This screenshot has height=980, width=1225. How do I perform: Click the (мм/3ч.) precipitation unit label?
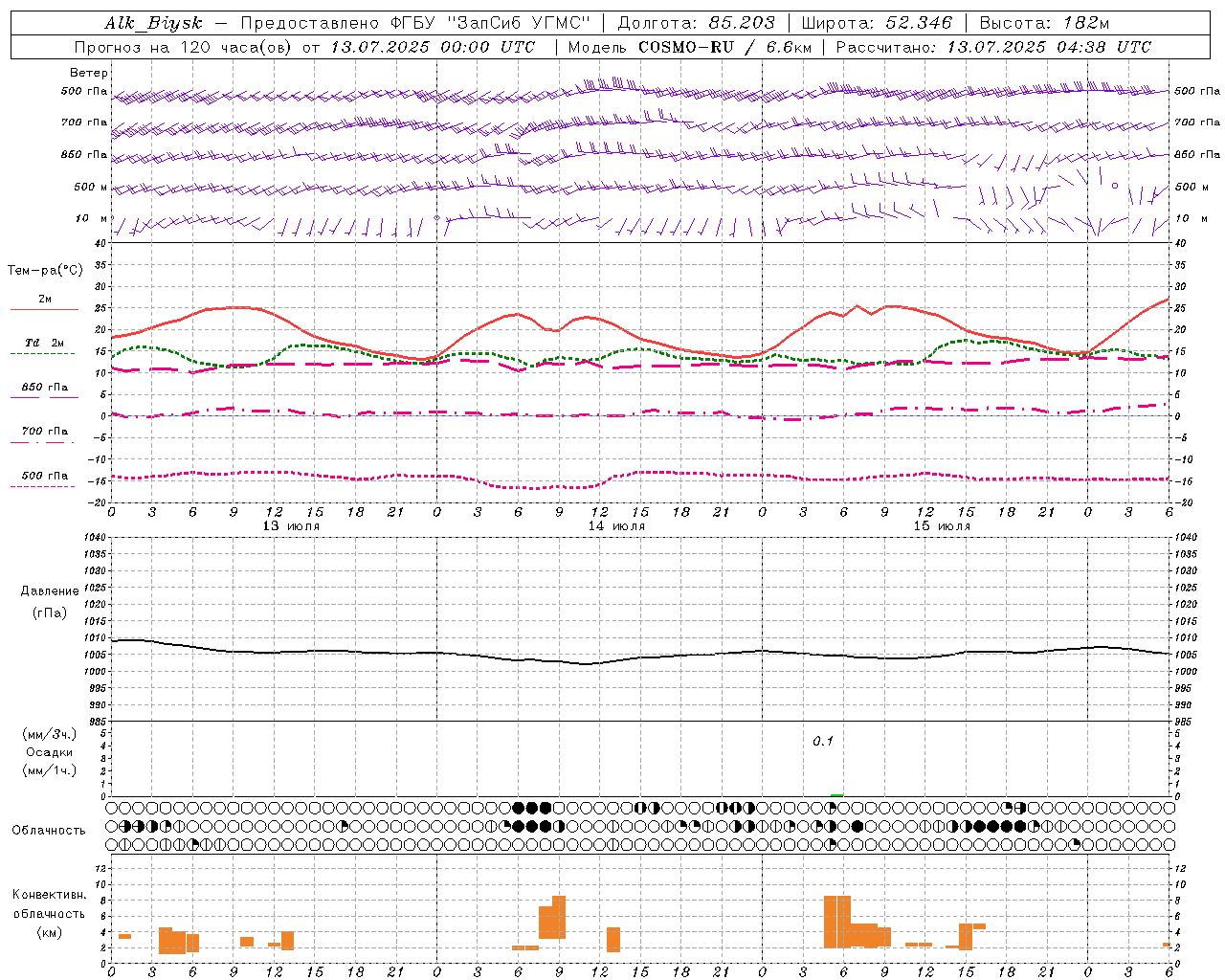[50, 734]
